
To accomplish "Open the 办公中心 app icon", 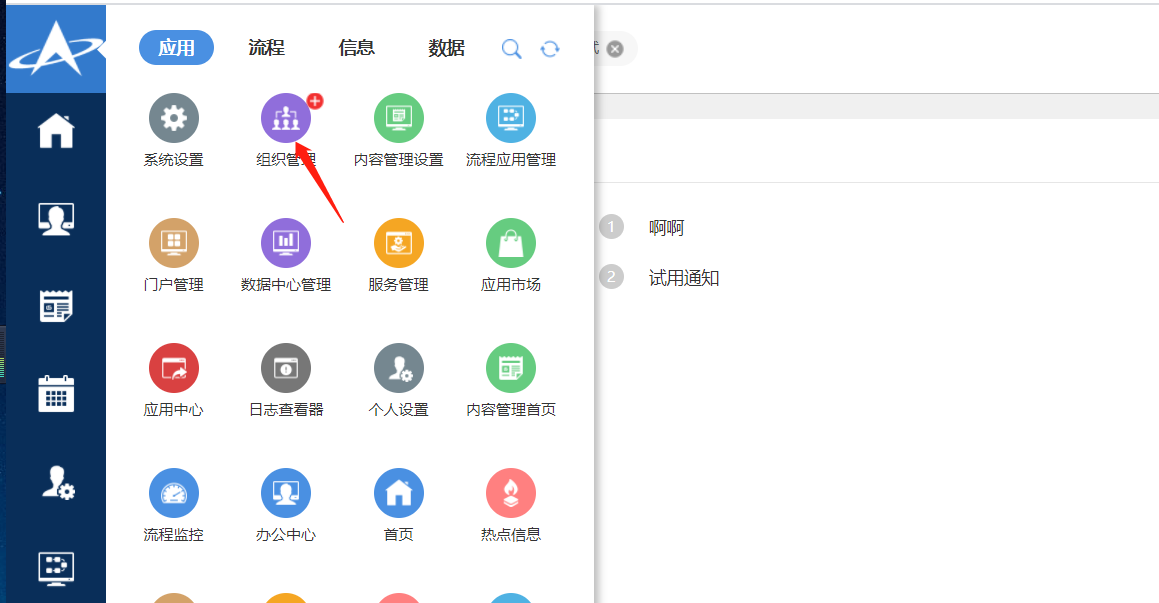I will click(286, 493).
